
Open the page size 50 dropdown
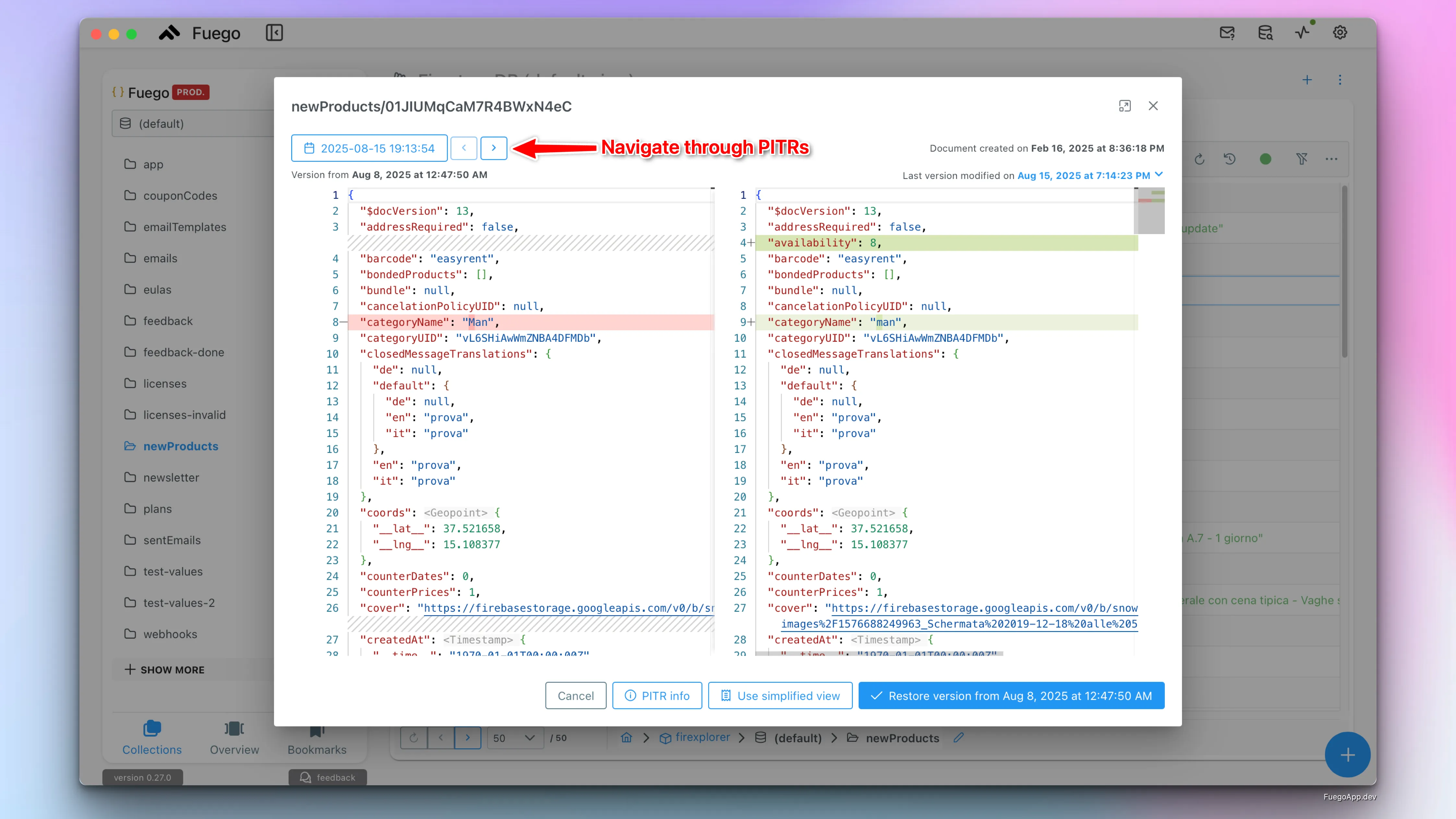[513, 738]
